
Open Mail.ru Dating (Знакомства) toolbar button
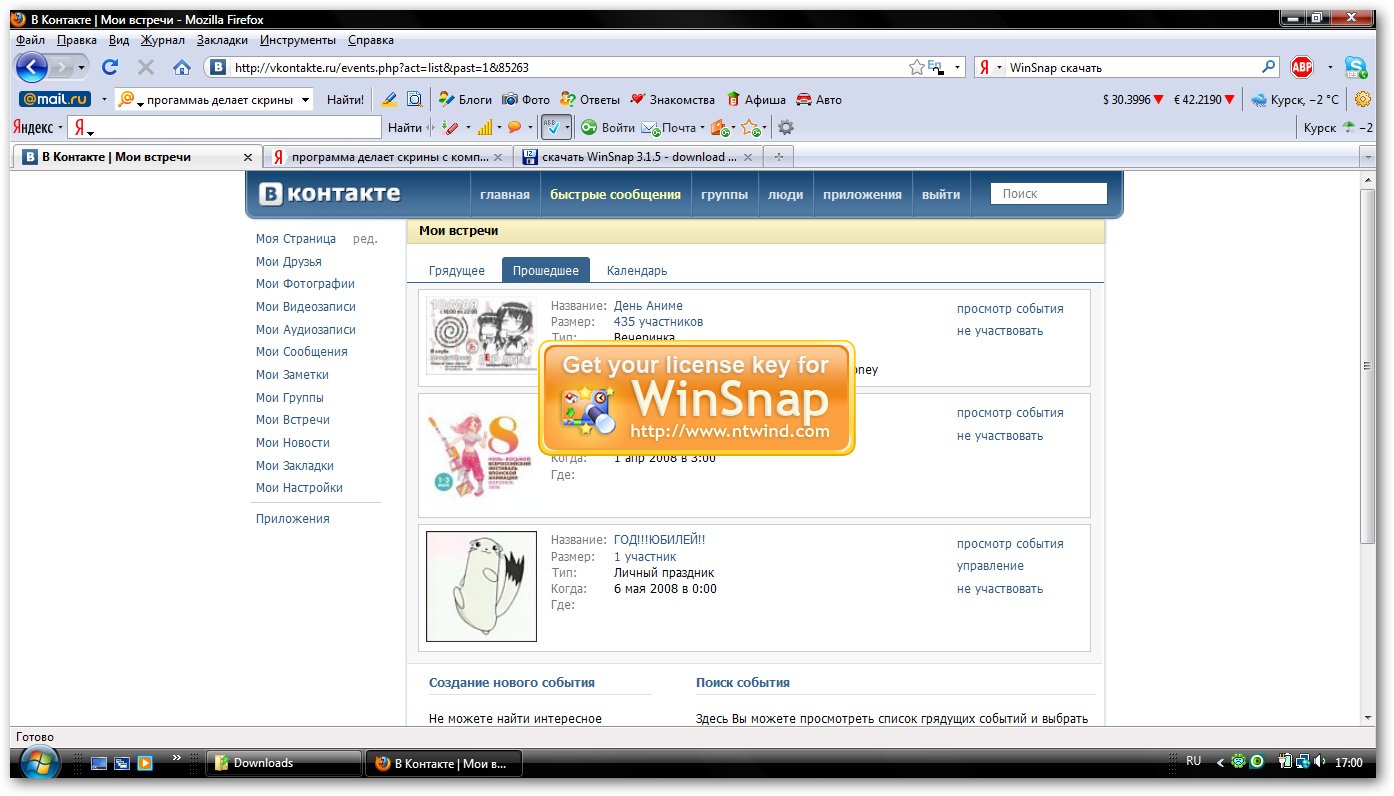[672, 99]
